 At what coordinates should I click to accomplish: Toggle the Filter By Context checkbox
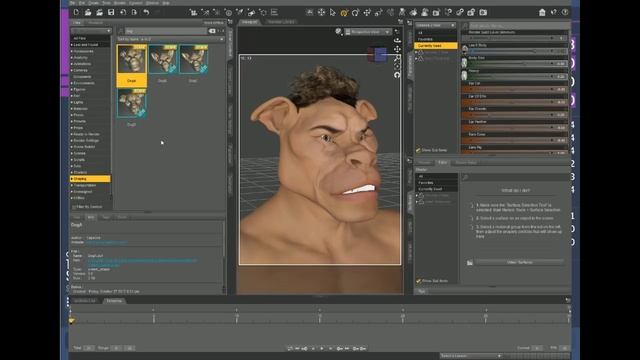(x=74, y=207)
